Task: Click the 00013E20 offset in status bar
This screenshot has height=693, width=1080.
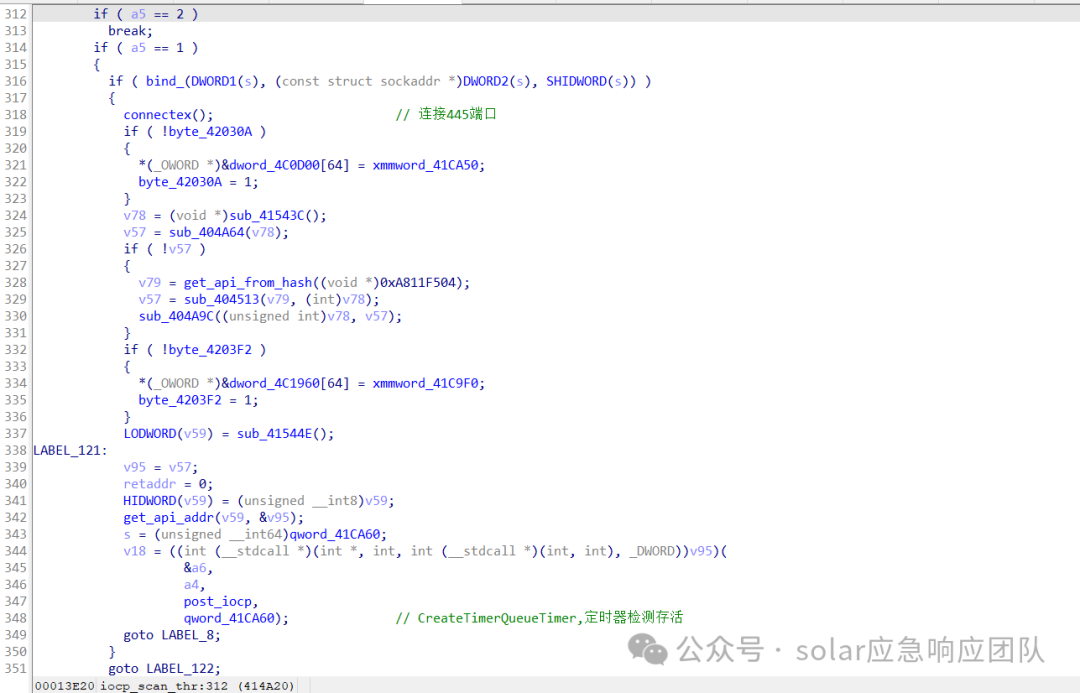Action: [x=65, y=685]
